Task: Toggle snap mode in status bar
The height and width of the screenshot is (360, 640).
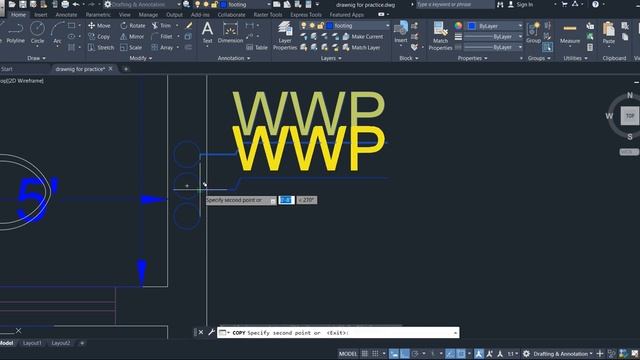Action: [375, 354]
